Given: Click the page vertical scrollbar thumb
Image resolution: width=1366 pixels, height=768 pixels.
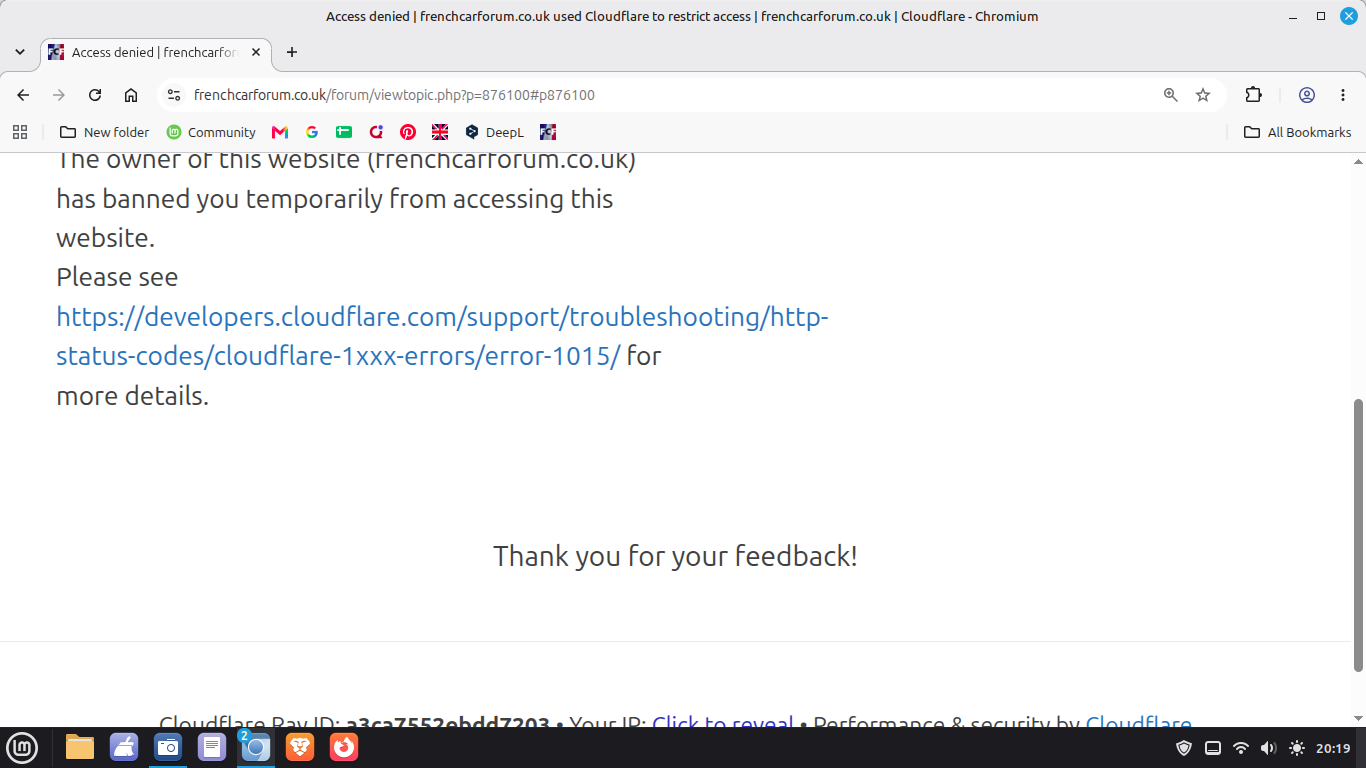Looking at the screenshot, I should [x=1358, y=535].
